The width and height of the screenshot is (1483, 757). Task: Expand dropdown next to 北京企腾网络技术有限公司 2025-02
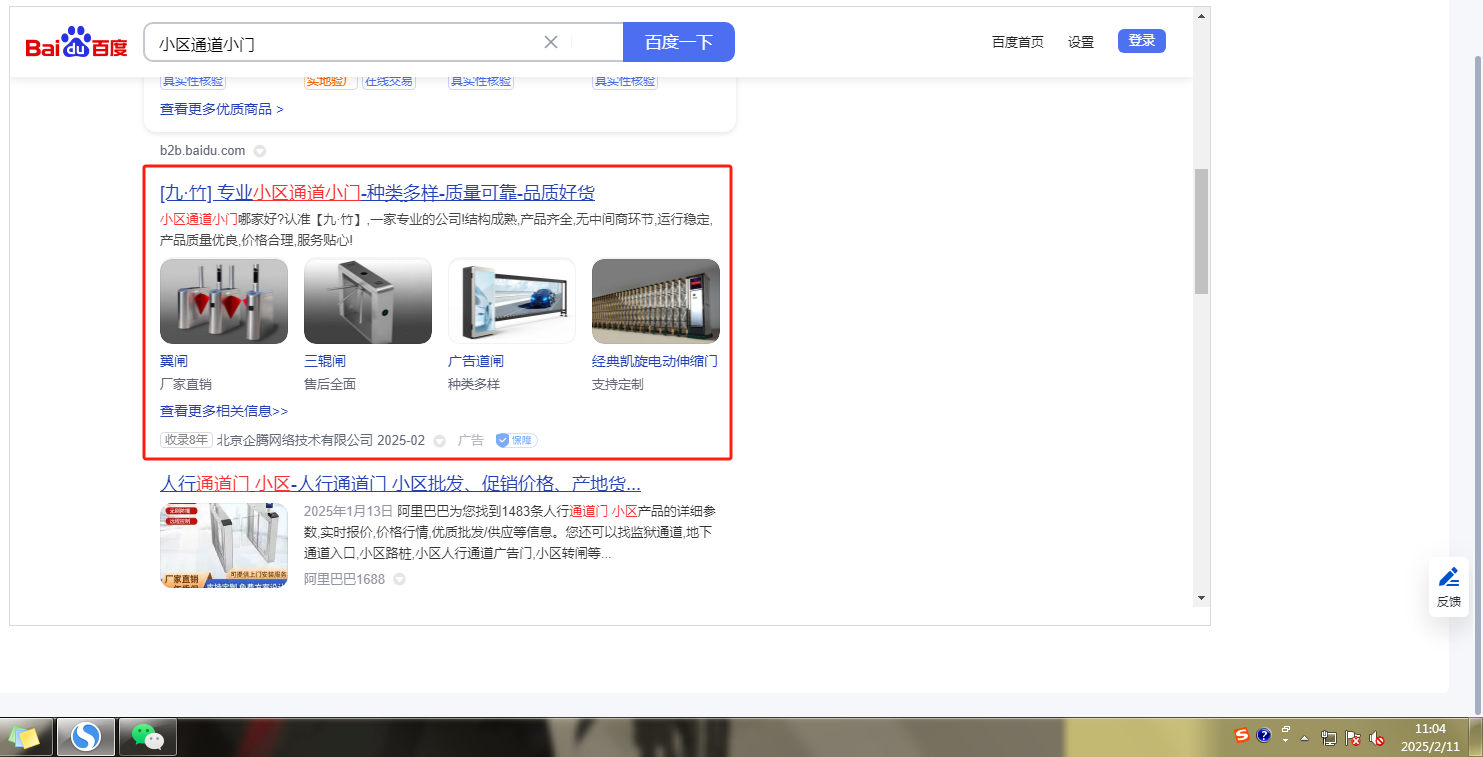439,441
